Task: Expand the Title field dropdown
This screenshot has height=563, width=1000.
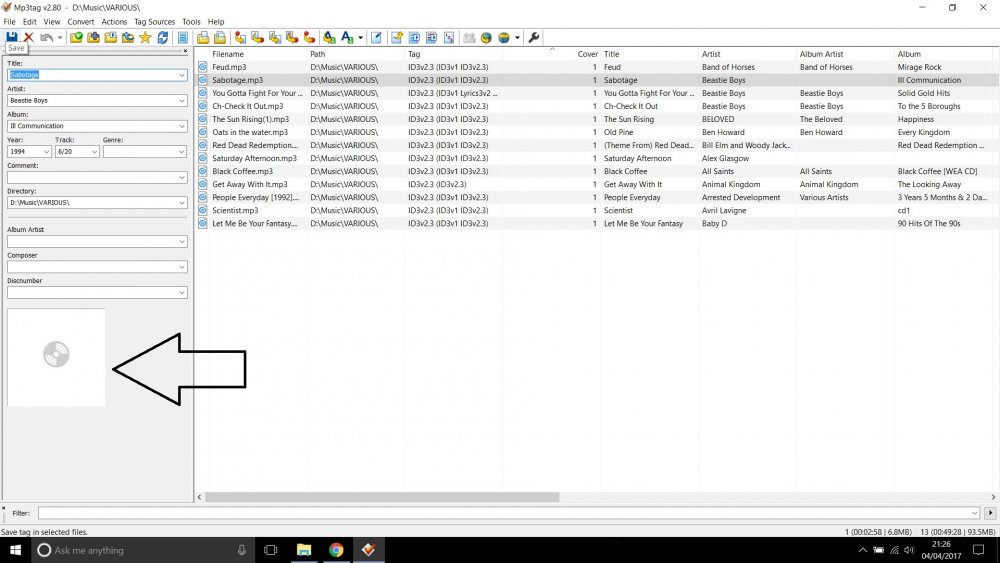Action: (x=182, y=75)
